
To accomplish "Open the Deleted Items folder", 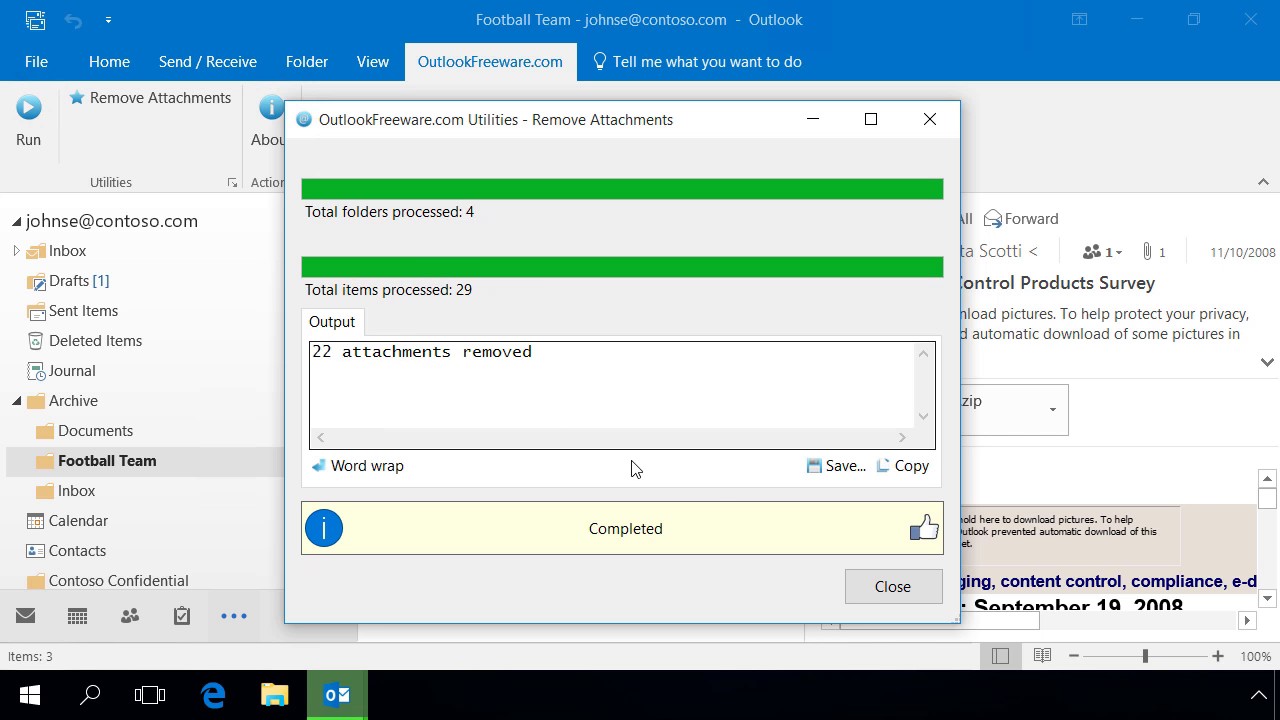I will [95, 341].
